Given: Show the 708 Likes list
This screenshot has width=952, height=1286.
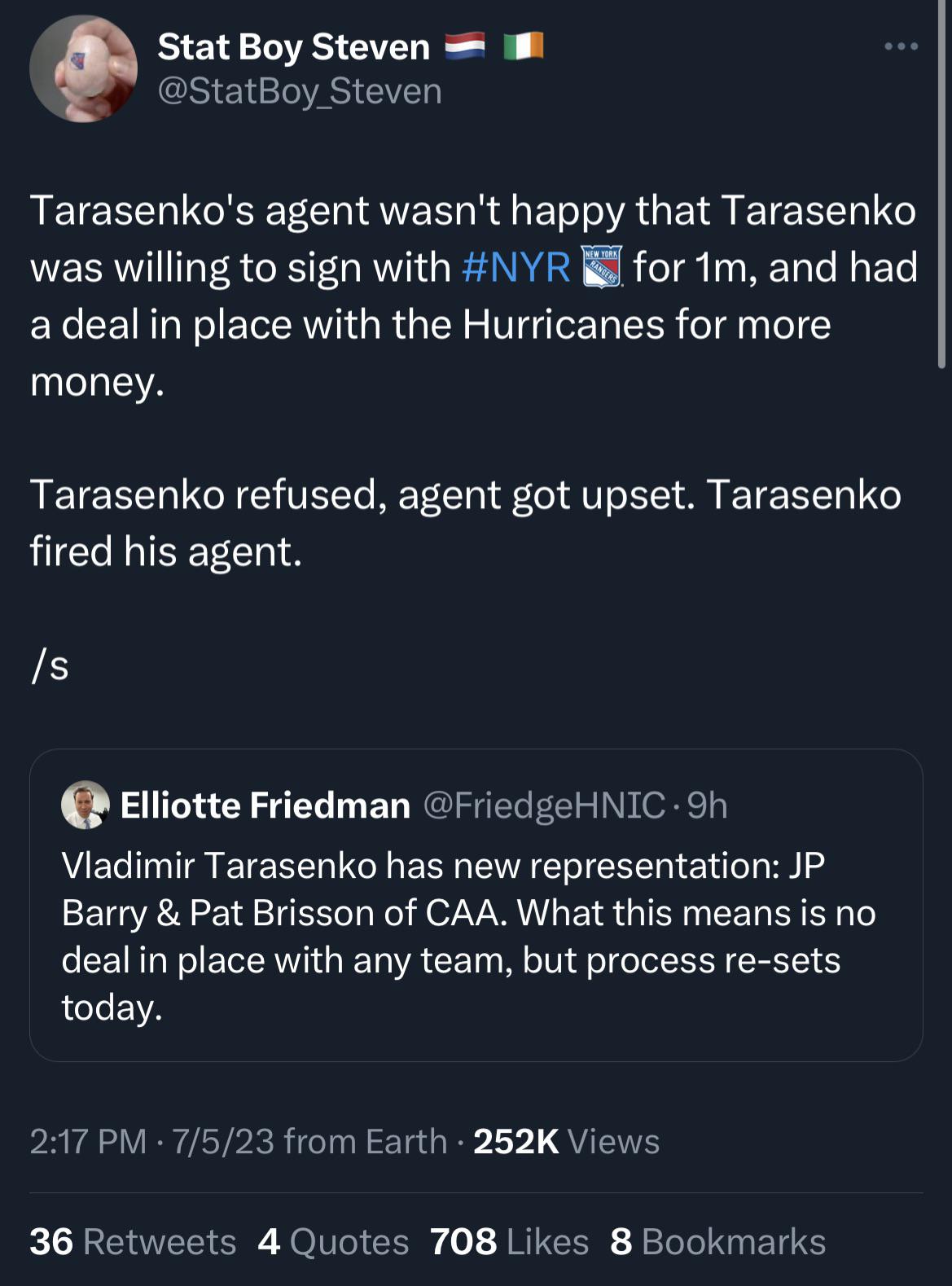Looking at the screenshot, I should coord(509,1242).
